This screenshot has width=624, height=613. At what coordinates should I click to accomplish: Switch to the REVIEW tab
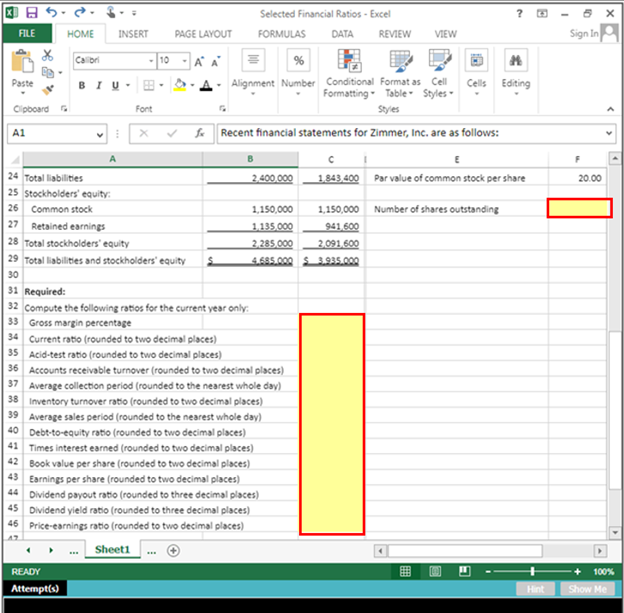click(395, 34)
